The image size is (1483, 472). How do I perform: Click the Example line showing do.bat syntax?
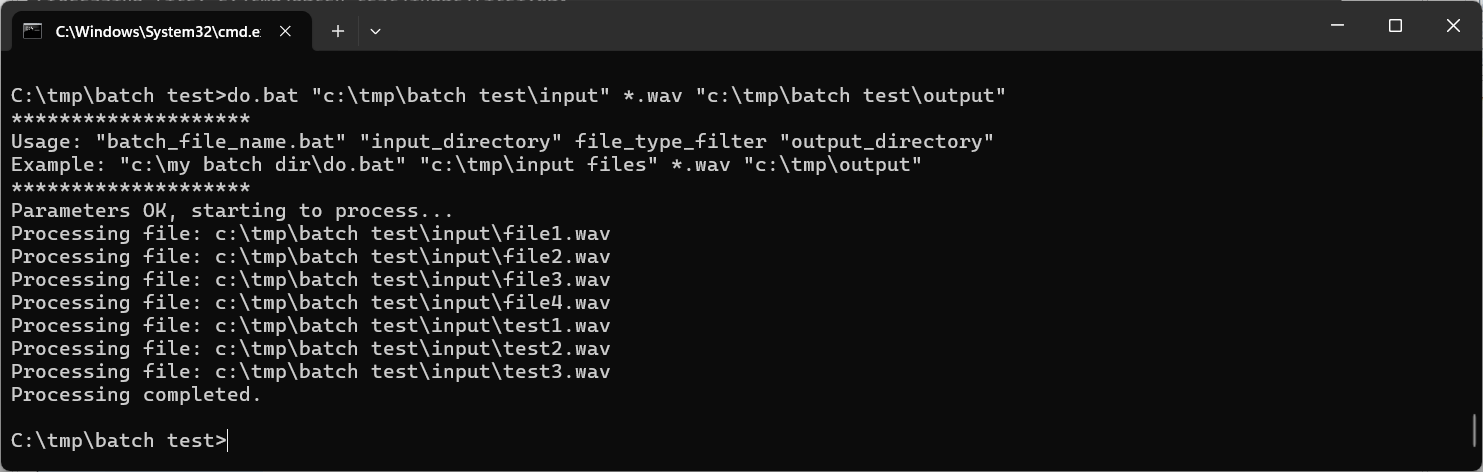(x=466, y=165)
